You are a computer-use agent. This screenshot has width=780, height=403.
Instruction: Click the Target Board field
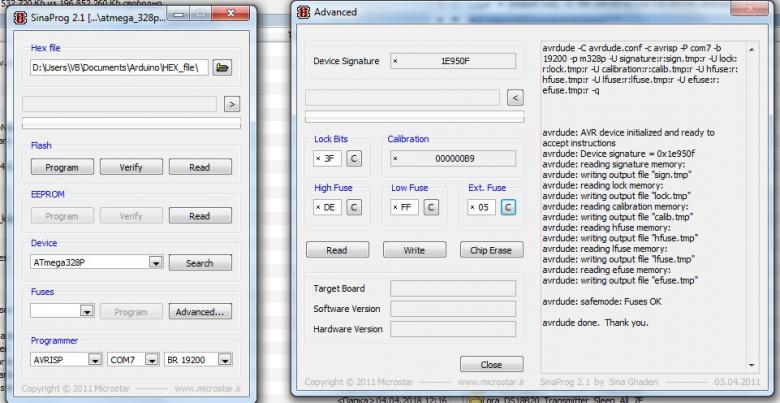tap(453, 289)
